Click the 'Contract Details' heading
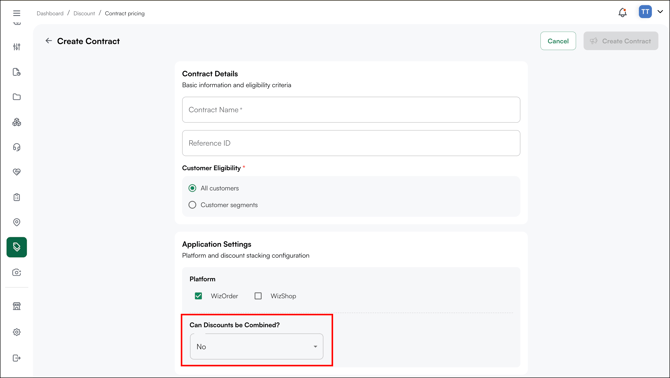Viewport: 670px width, 378px height. coord(210,73)
